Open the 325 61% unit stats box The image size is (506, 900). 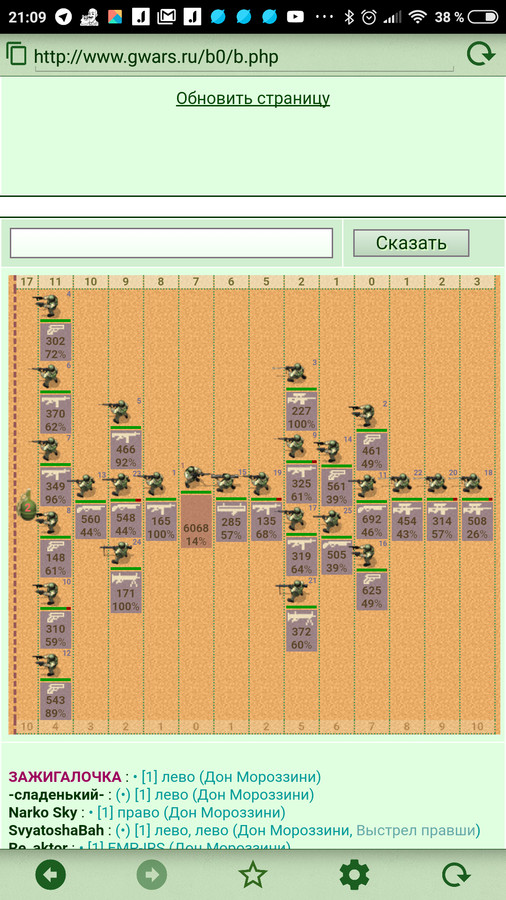[301, 484]
